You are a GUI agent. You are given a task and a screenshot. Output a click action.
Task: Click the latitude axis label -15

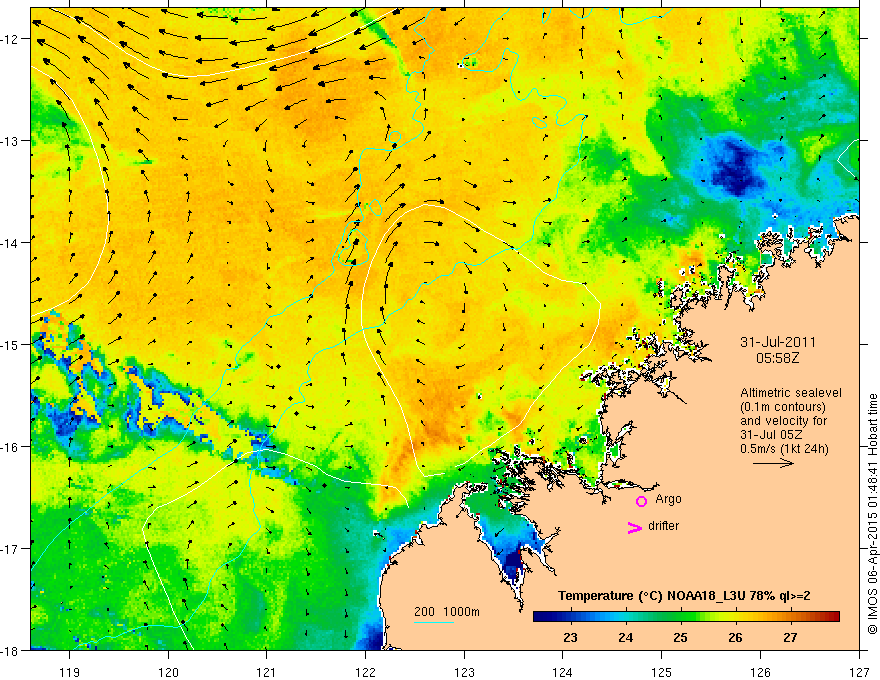tap(10, 344)
